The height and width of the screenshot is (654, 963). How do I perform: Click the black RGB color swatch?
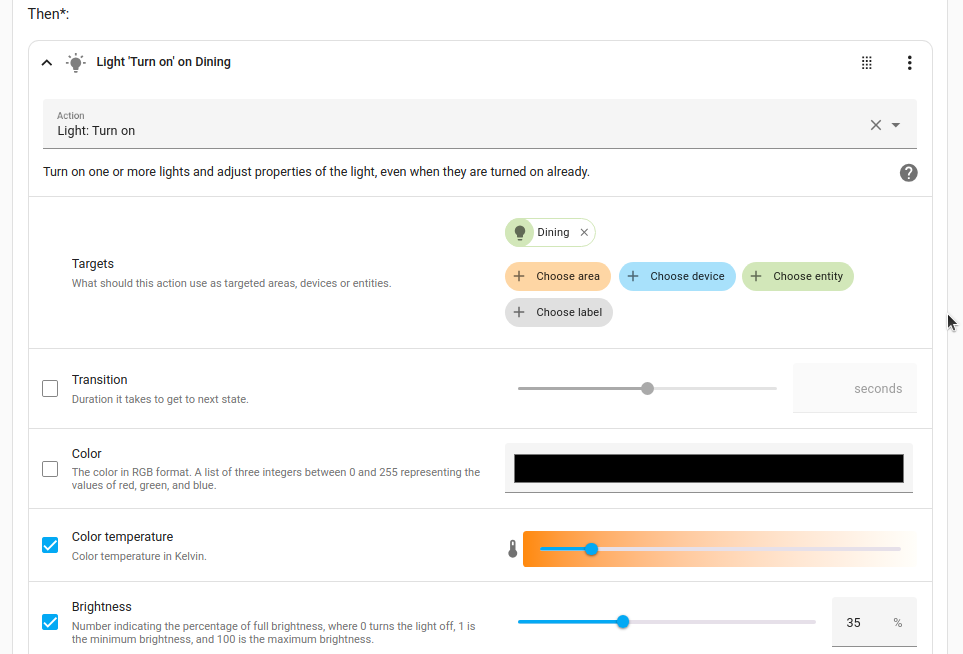(708, 467)
